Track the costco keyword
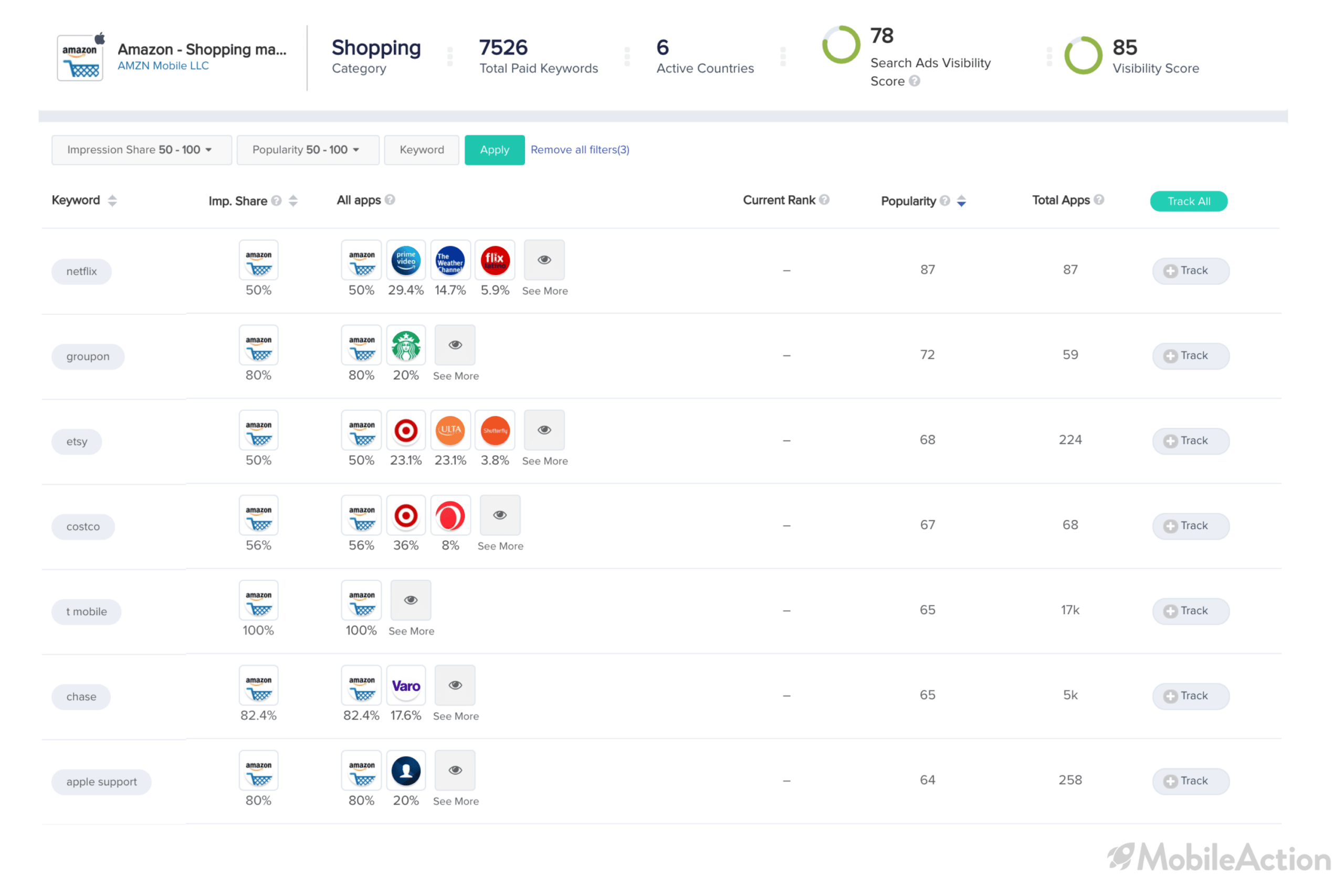This screenshot has width=1344, height=896. tap(1191, 526)
